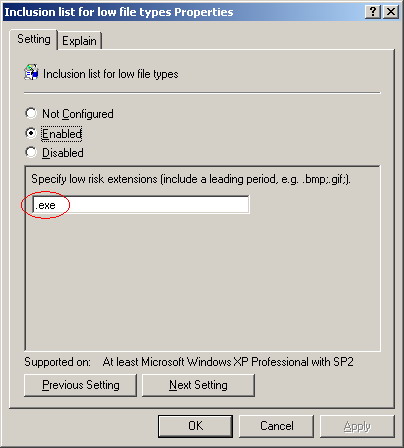Confirm with the OK button
The width and height of the screenshot is (404, 448).
(195, 426)
